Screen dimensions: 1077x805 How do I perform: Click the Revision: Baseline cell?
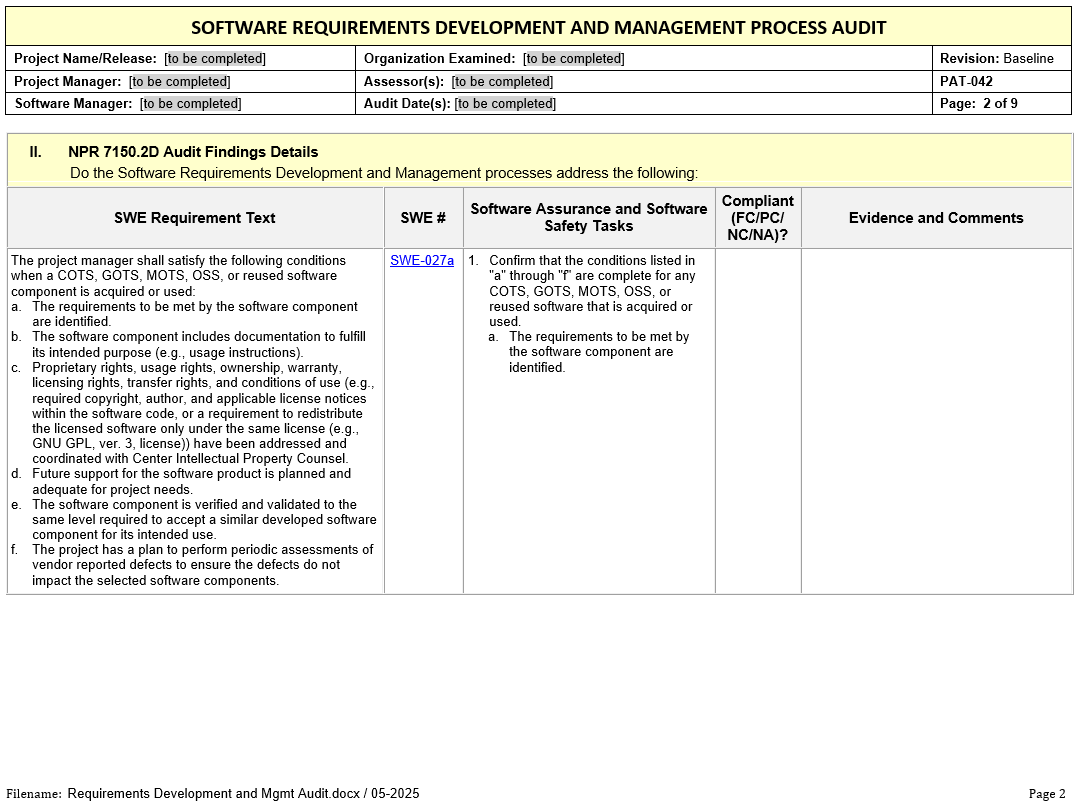coord(996,59)
